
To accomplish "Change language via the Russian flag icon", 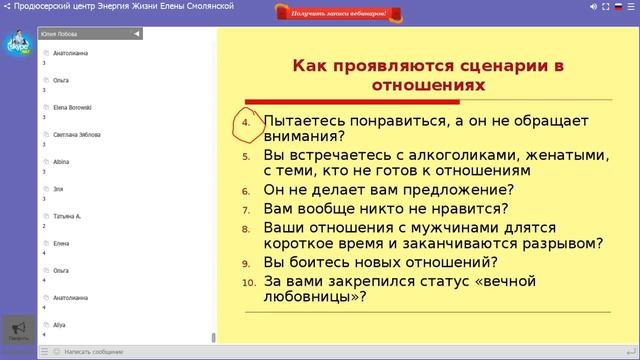I will pos(618,7).
